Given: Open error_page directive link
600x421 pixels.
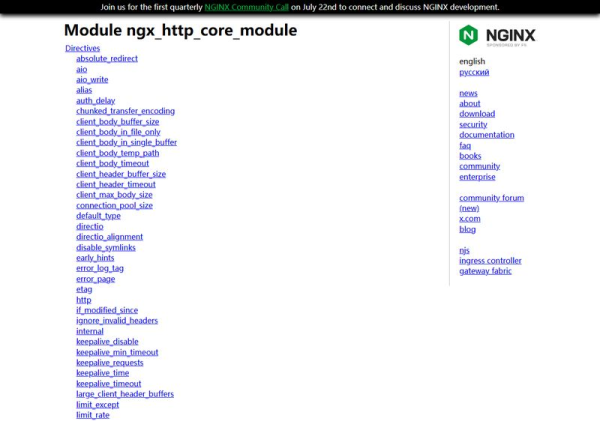Looking at the screenshot, I should coord(96,279).
